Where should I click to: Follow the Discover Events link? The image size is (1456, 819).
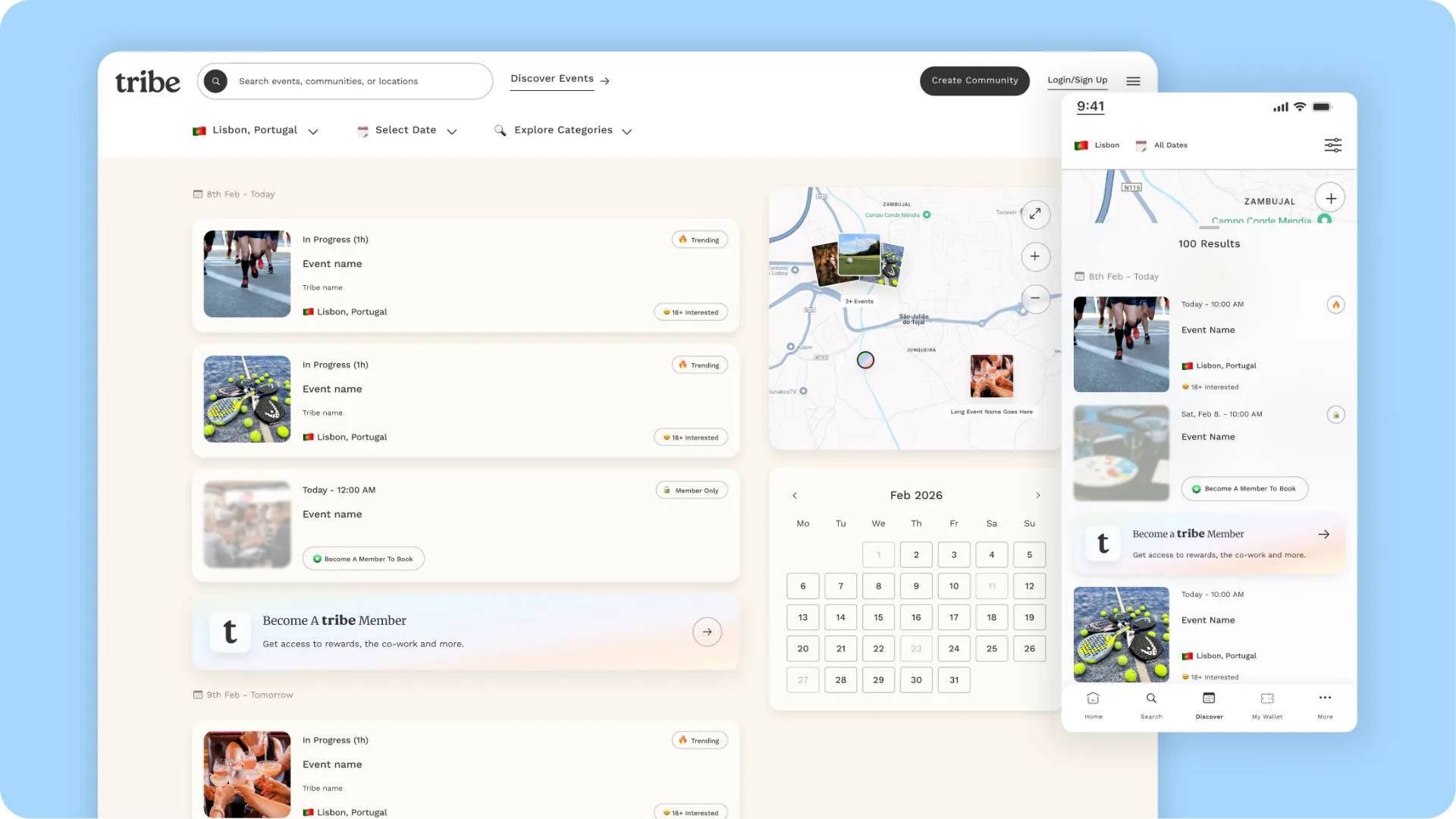point(560,79)
